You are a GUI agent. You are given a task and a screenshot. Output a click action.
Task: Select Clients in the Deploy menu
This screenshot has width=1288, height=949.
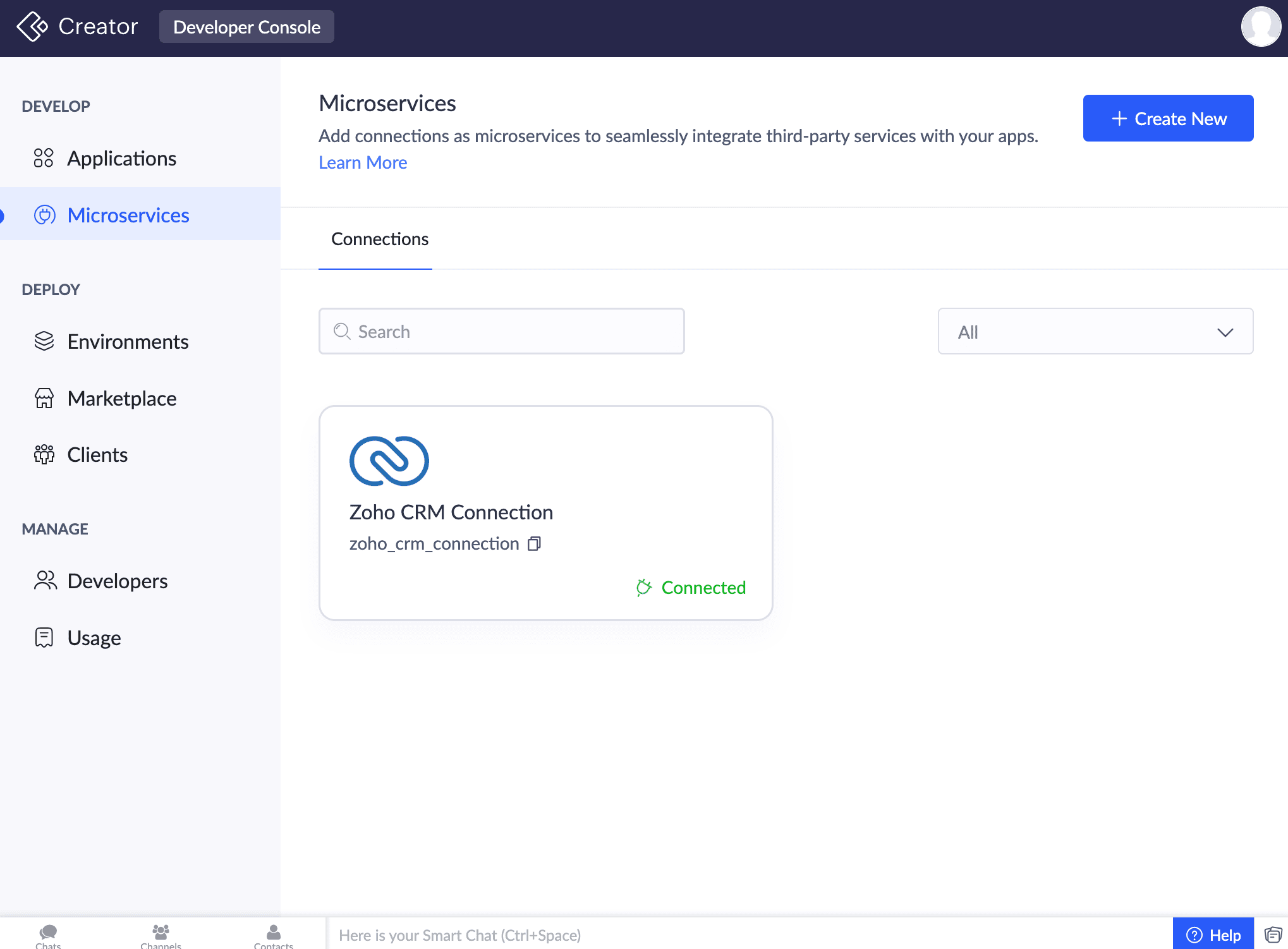[x=97, y=455]
